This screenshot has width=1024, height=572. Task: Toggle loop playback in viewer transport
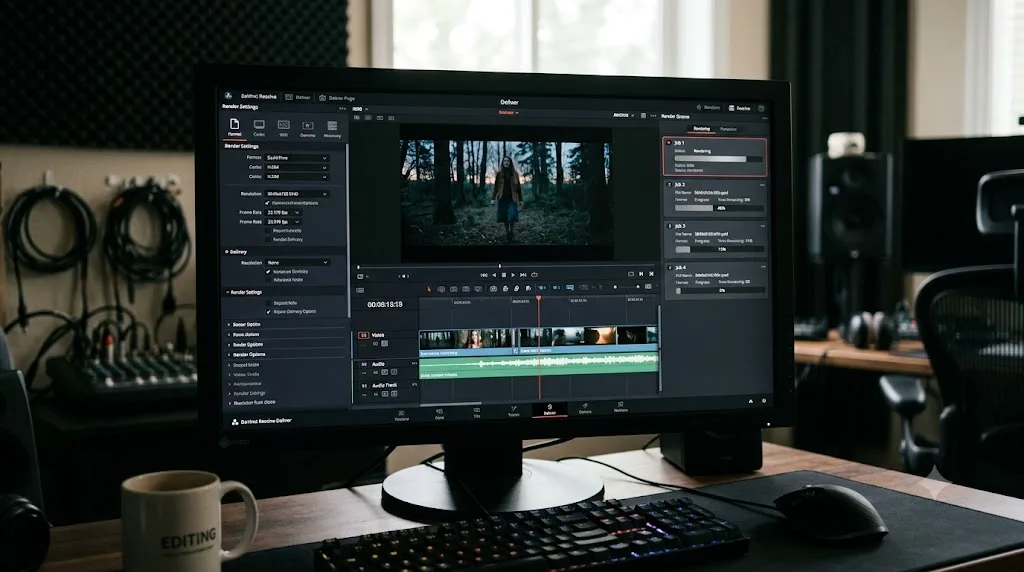pos(534,275)
